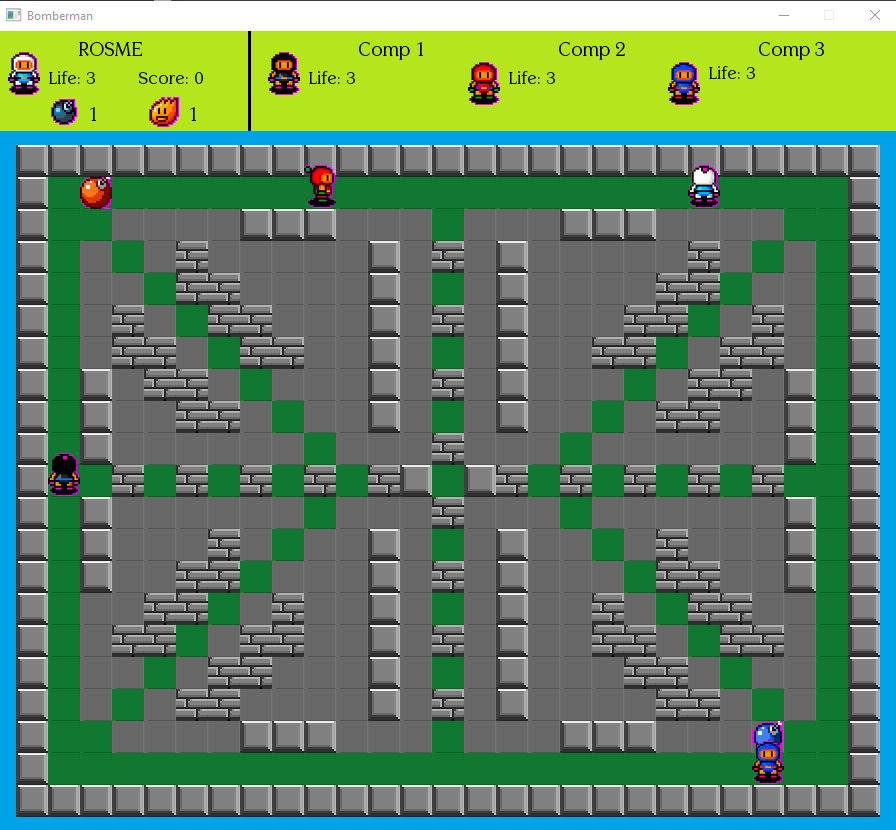Click the black bomberman on the board

(x=64, y=474)
